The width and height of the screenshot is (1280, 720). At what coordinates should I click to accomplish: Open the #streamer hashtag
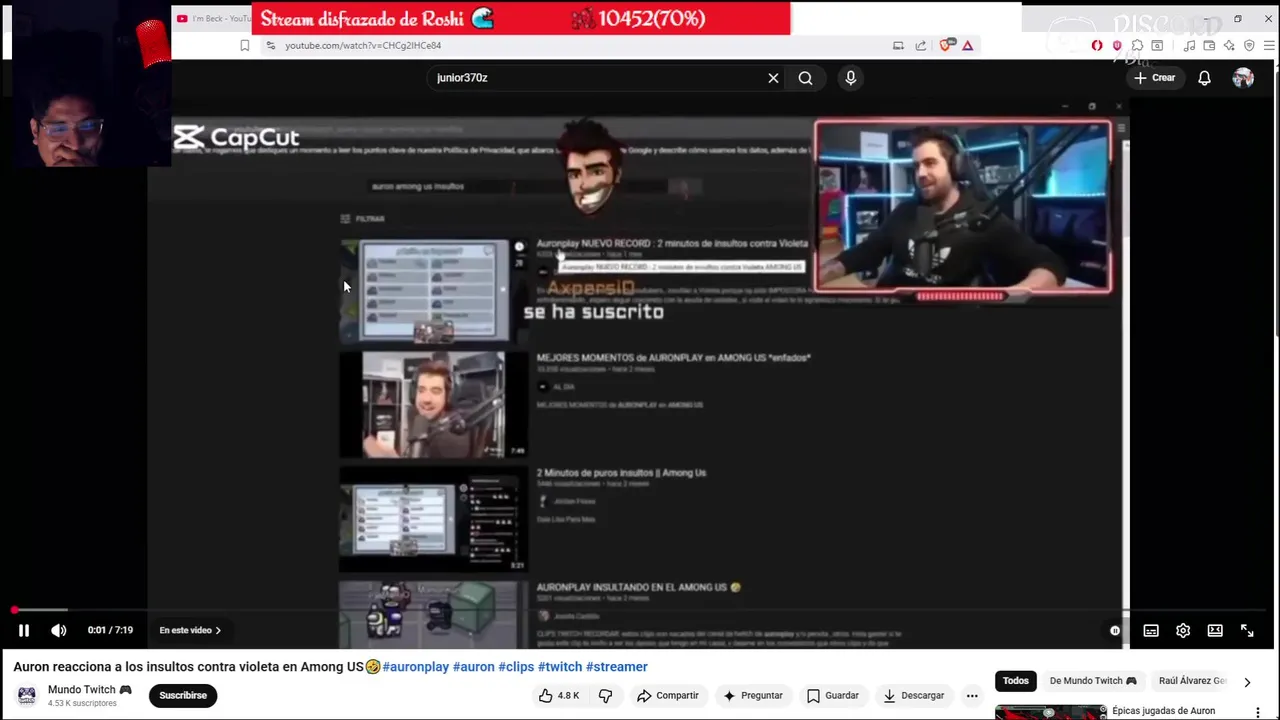click(617, 667)
